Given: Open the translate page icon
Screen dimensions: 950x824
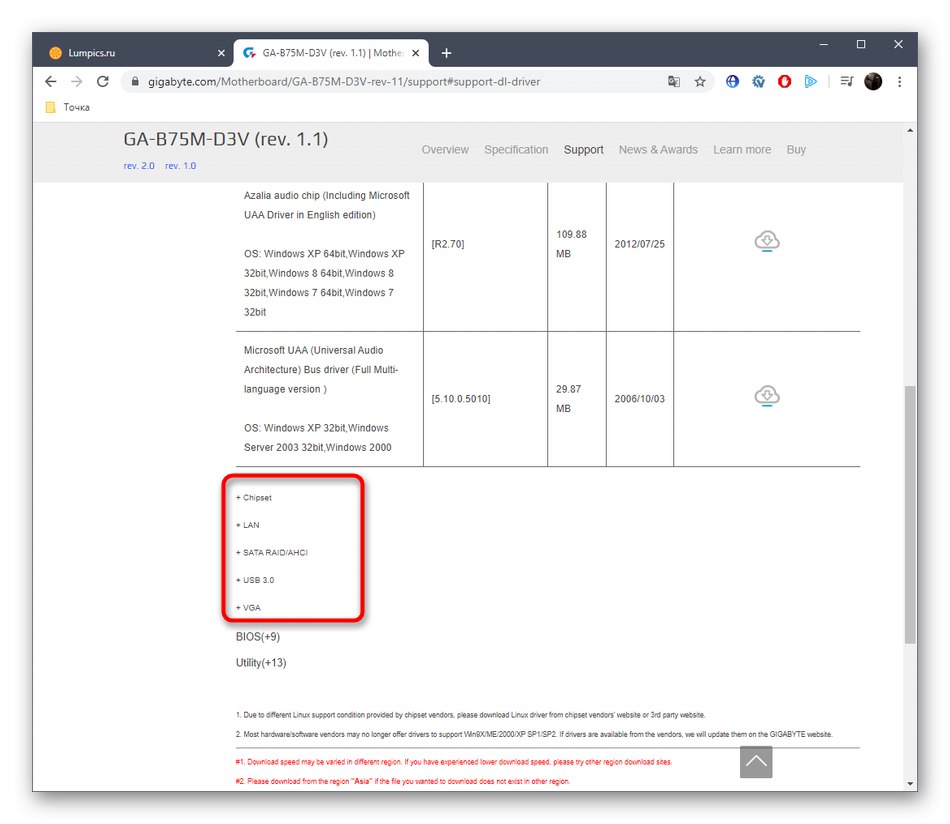Looking at the screenshot, I should point(674,81).
